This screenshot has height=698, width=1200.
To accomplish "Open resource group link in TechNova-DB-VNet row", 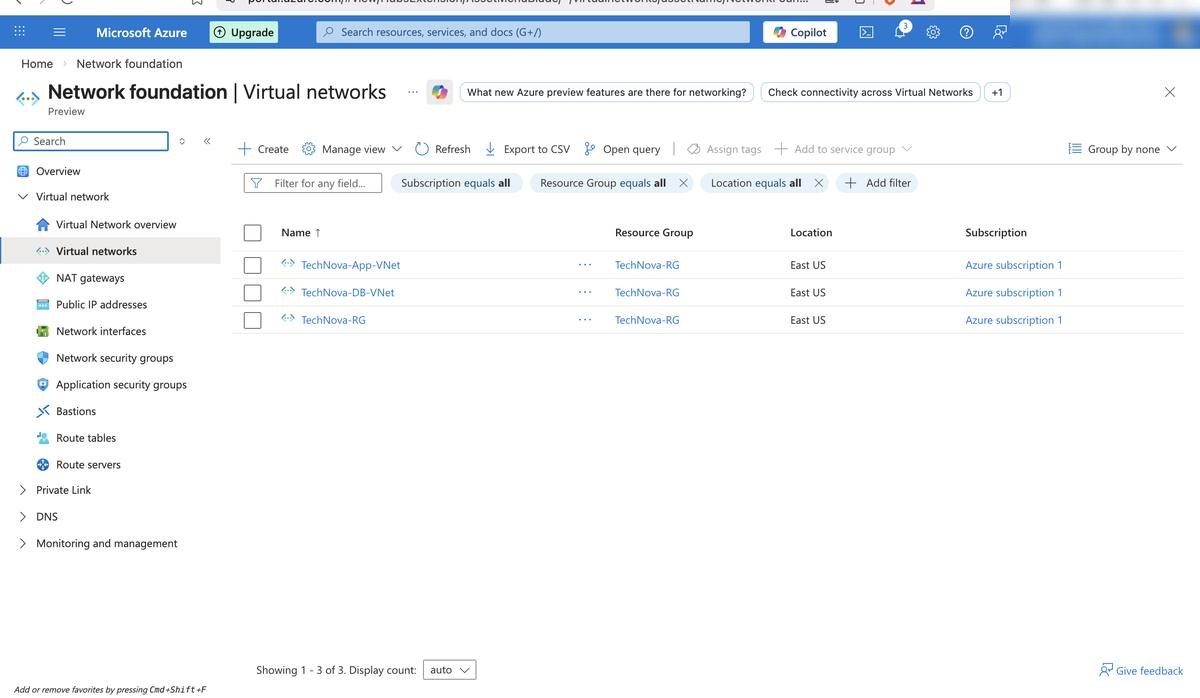I will [647, 293].
